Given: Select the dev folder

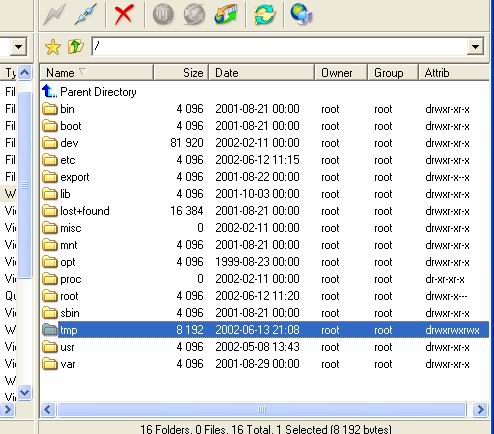Looking at the screenshot, I should pyautogui.click(x=265, y=143).
